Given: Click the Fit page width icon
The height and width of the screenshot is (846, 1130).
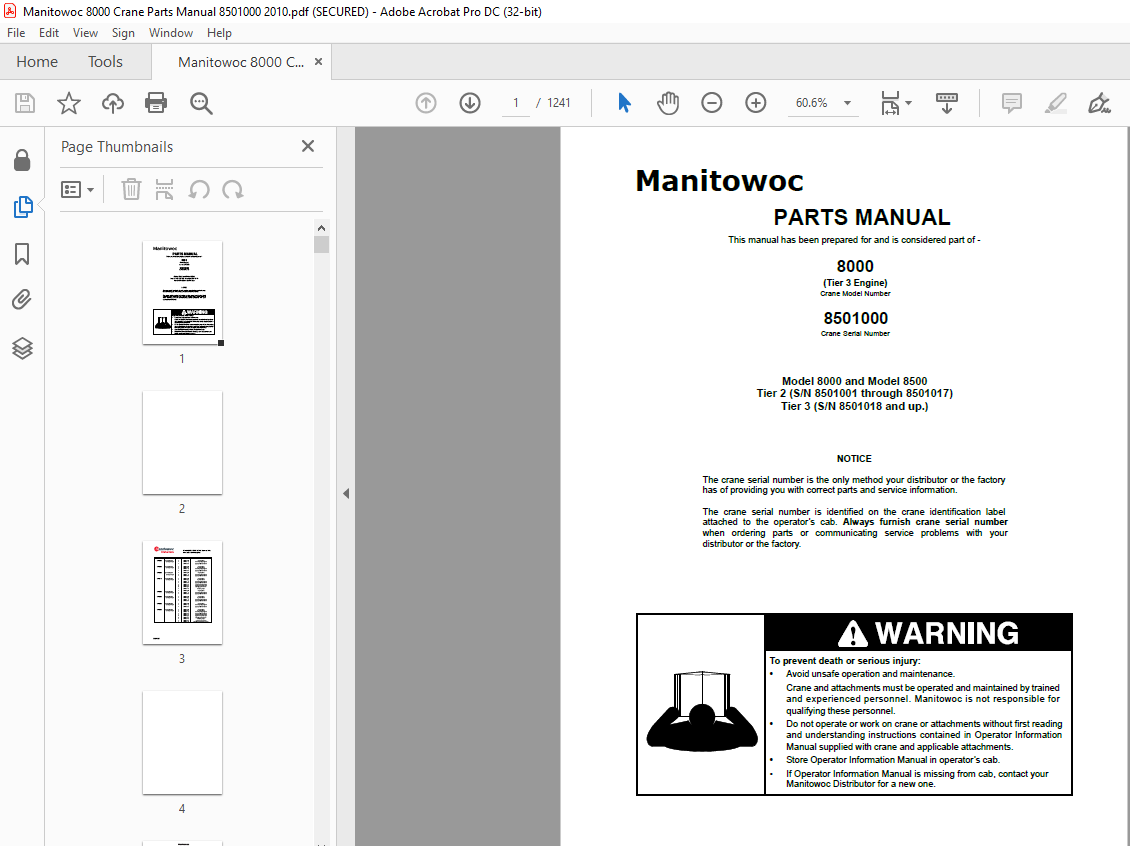Looking at the screenshot, I should (x=890, y=103).
